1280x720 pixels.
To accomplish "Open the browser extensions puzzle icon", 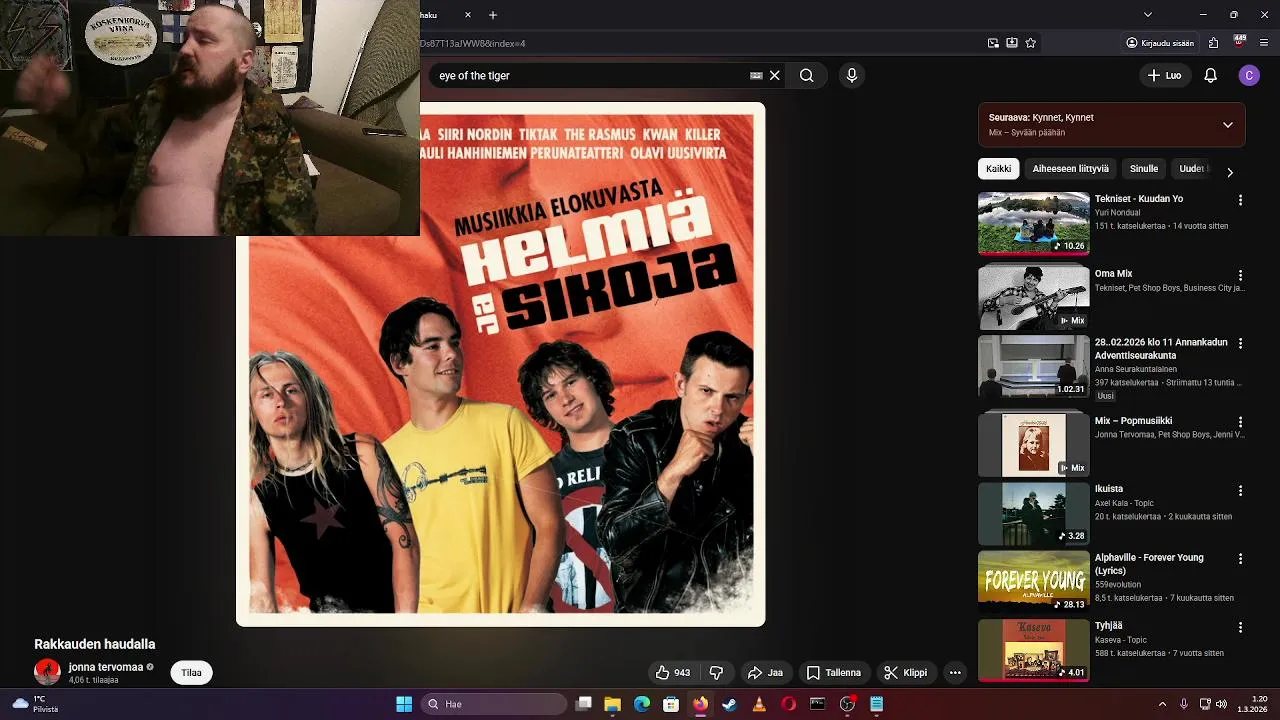I will pos(1213,43).
